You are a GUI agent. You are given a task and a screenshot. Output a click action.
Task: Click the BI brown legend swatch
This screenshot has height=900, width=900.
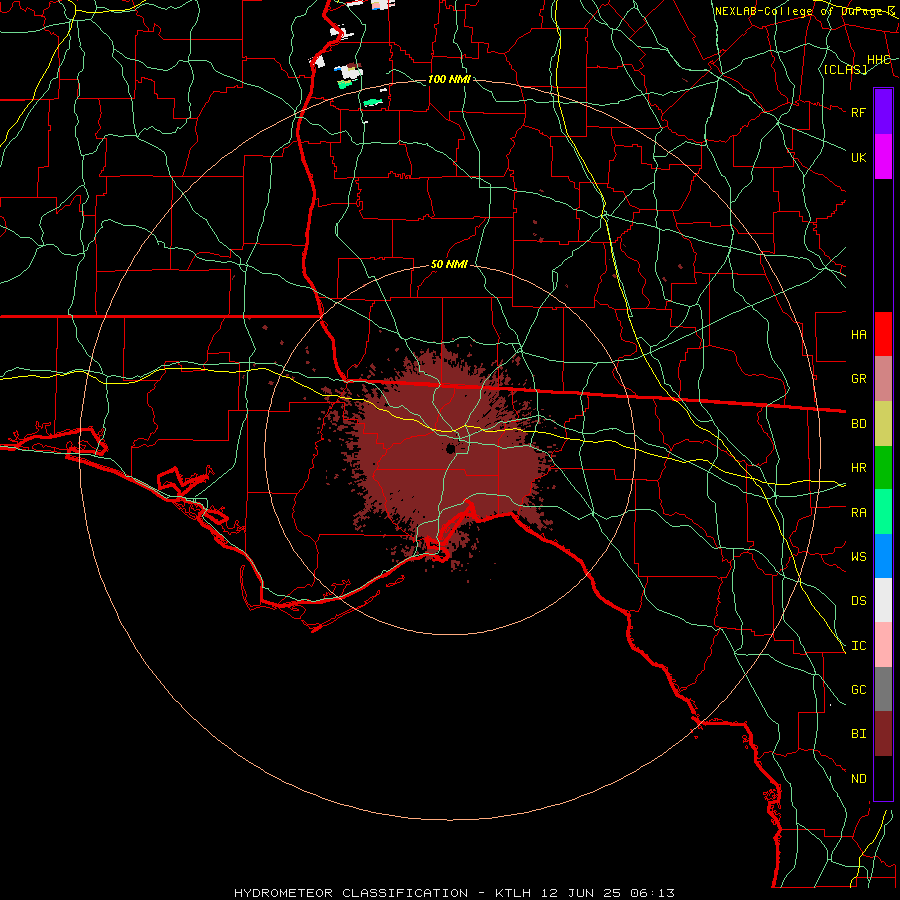point(883,734)
